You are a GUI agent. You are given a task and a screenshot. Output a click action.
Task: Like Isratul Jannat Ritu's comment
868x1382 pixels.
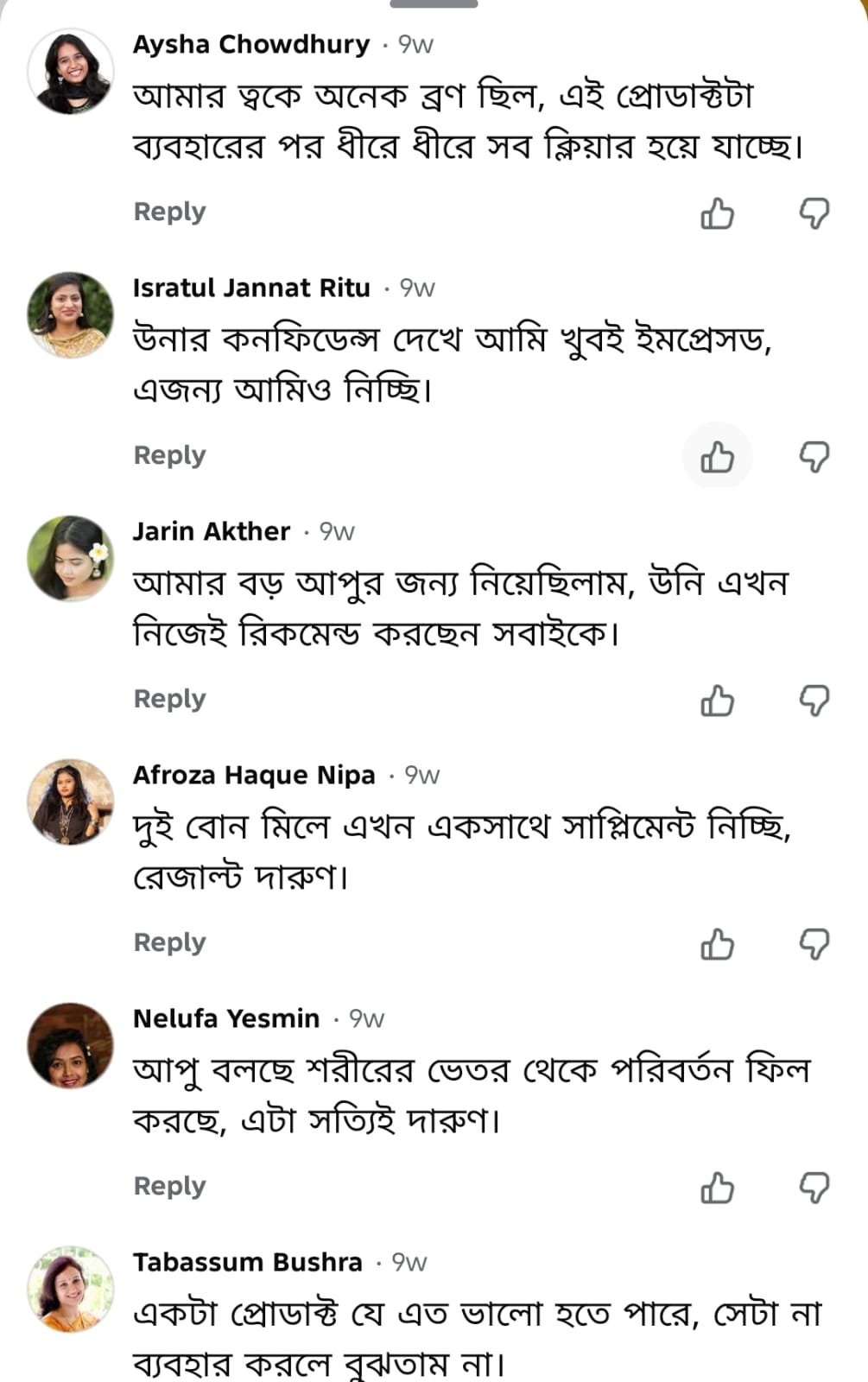point(717,456)
